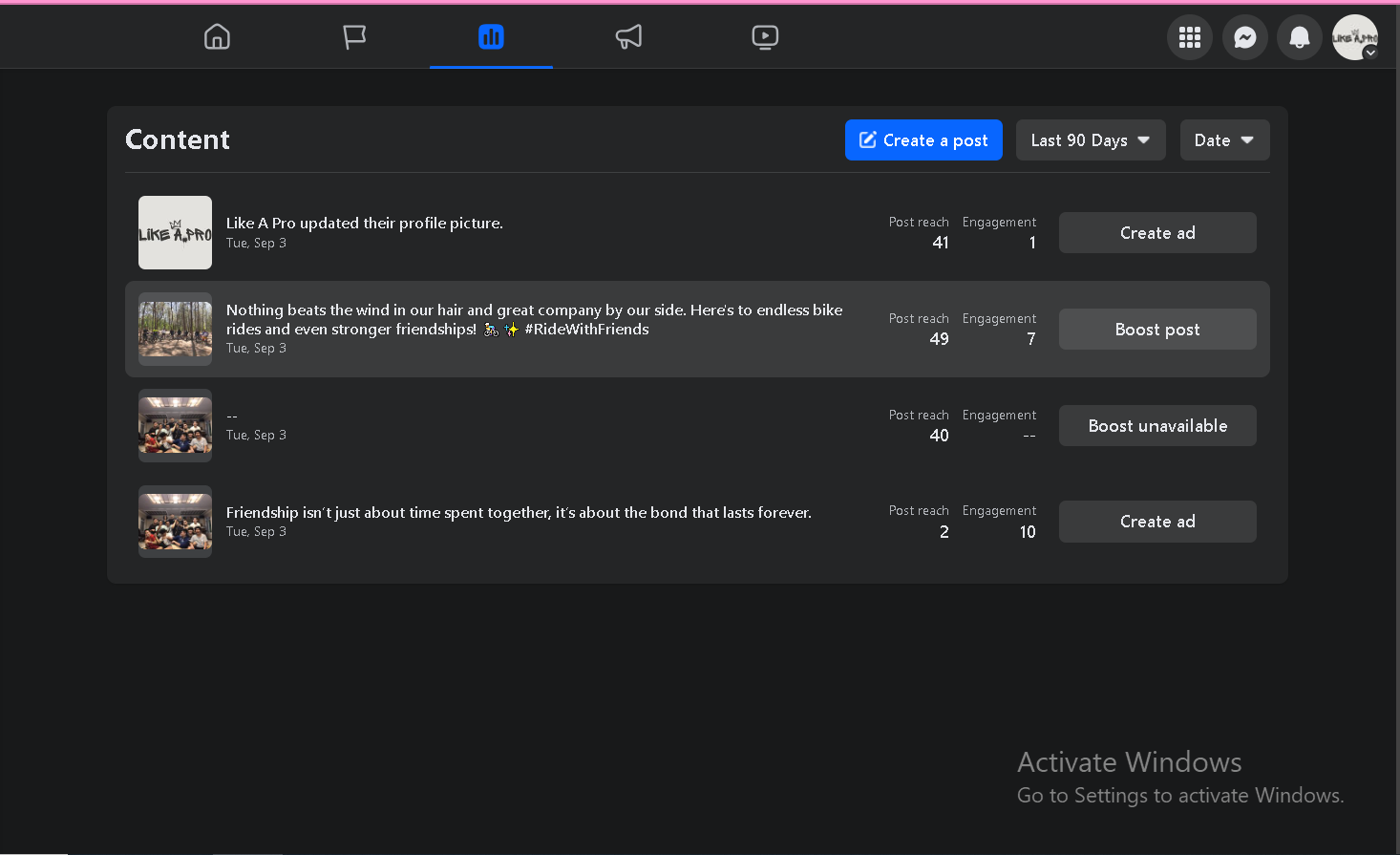The height and width of the screenshot is (855, 1400).
Task: Open the Ads megaphone icon
Action: pyautogui.click(x=628, y=37)
